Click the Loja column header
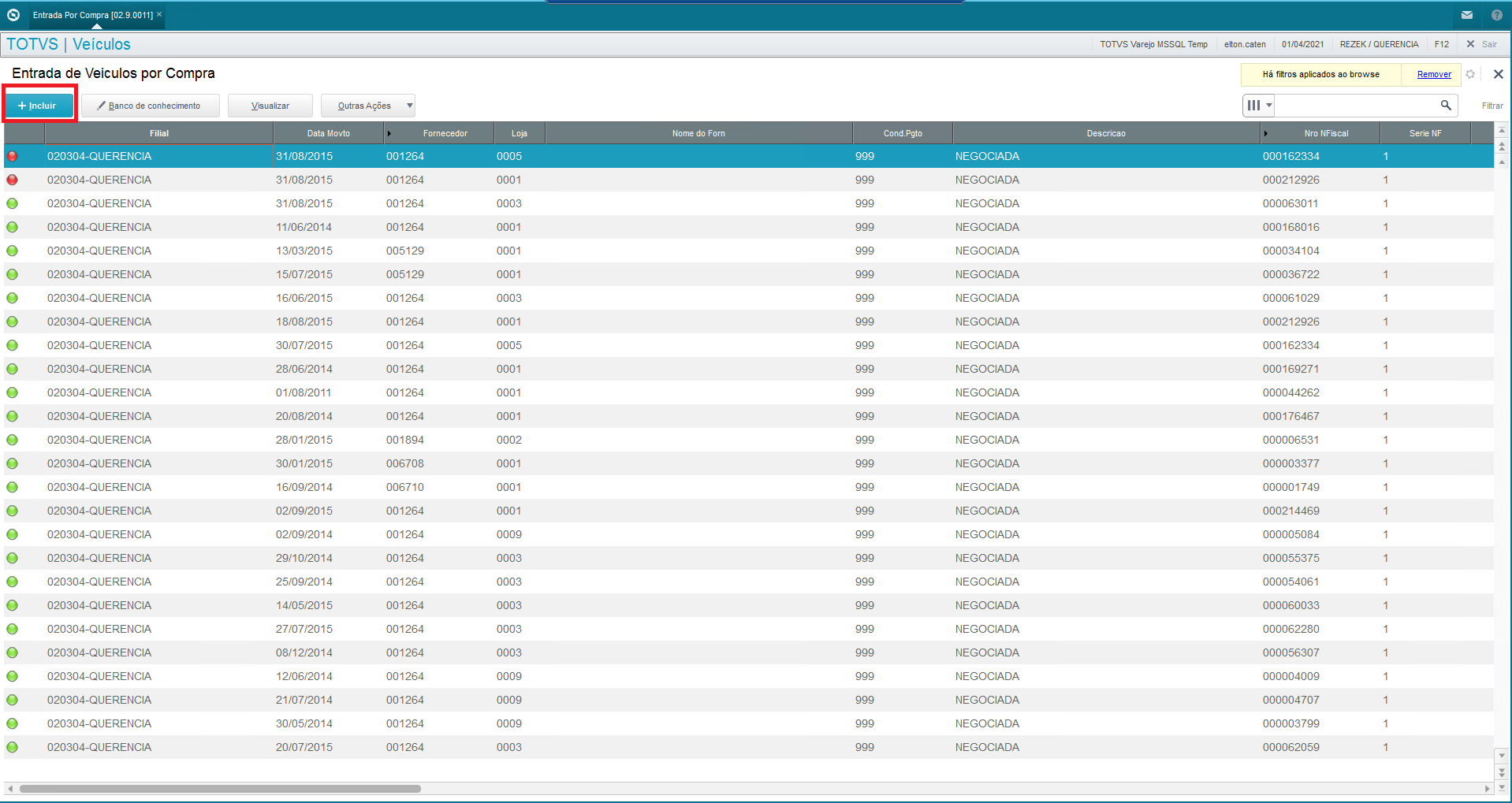 tap(519, 133)
